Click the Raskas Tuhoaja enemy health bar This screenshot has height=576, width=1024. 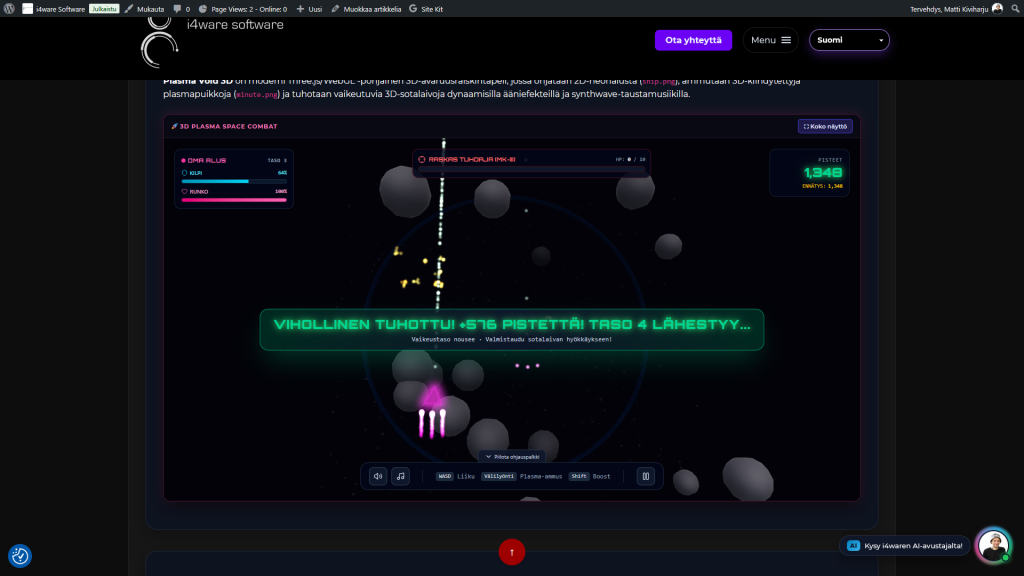click(531, 169)
